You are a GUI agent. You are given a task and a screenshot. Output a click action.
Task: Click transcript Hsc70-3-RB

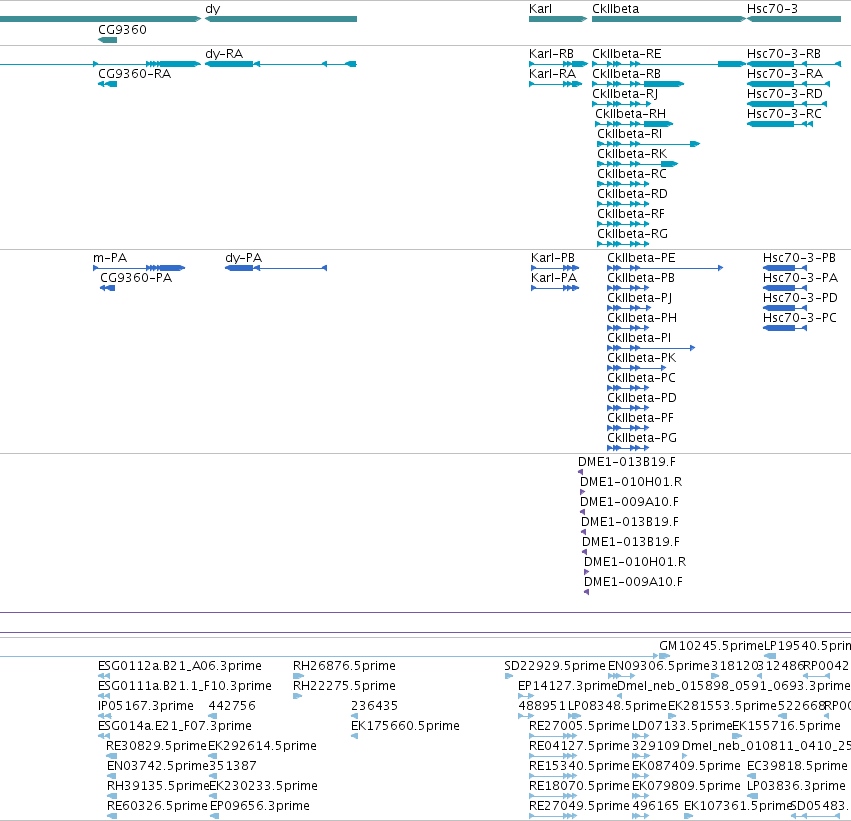pyautogui.click(x=784, y=54)
